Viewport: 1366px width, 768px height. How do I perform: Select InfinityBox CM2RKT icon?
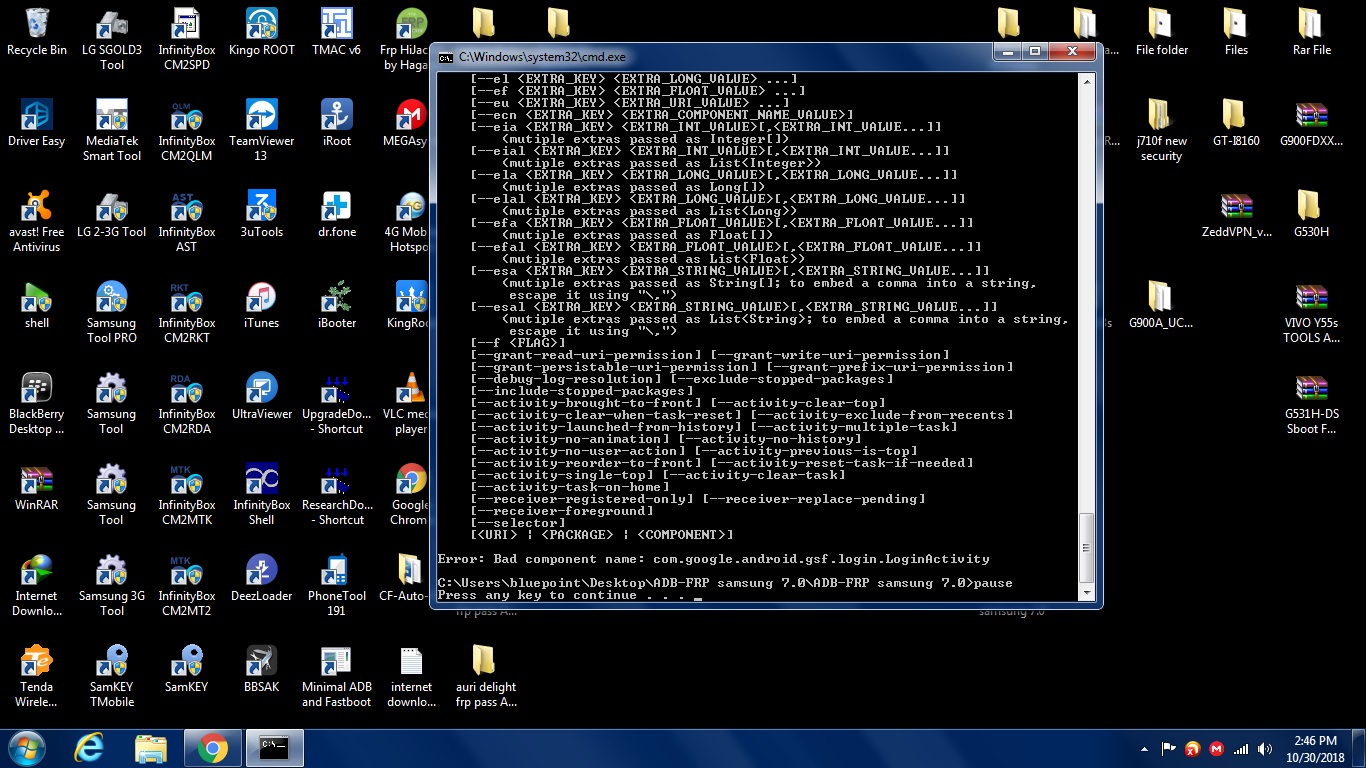tap(186, 312)
